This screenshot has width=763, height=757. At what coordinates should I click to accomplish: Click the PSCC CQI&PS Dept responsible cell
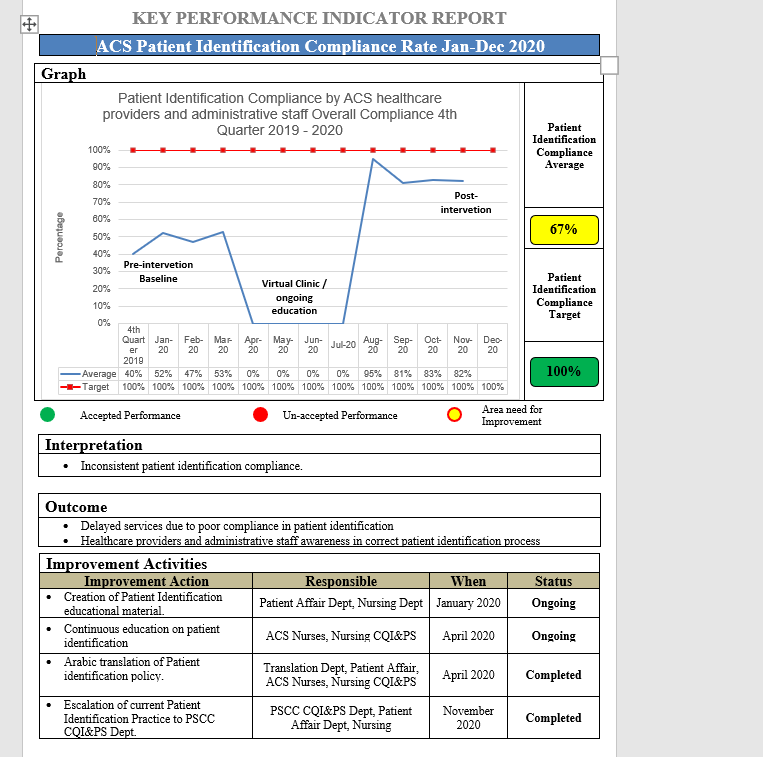(341, 718)
